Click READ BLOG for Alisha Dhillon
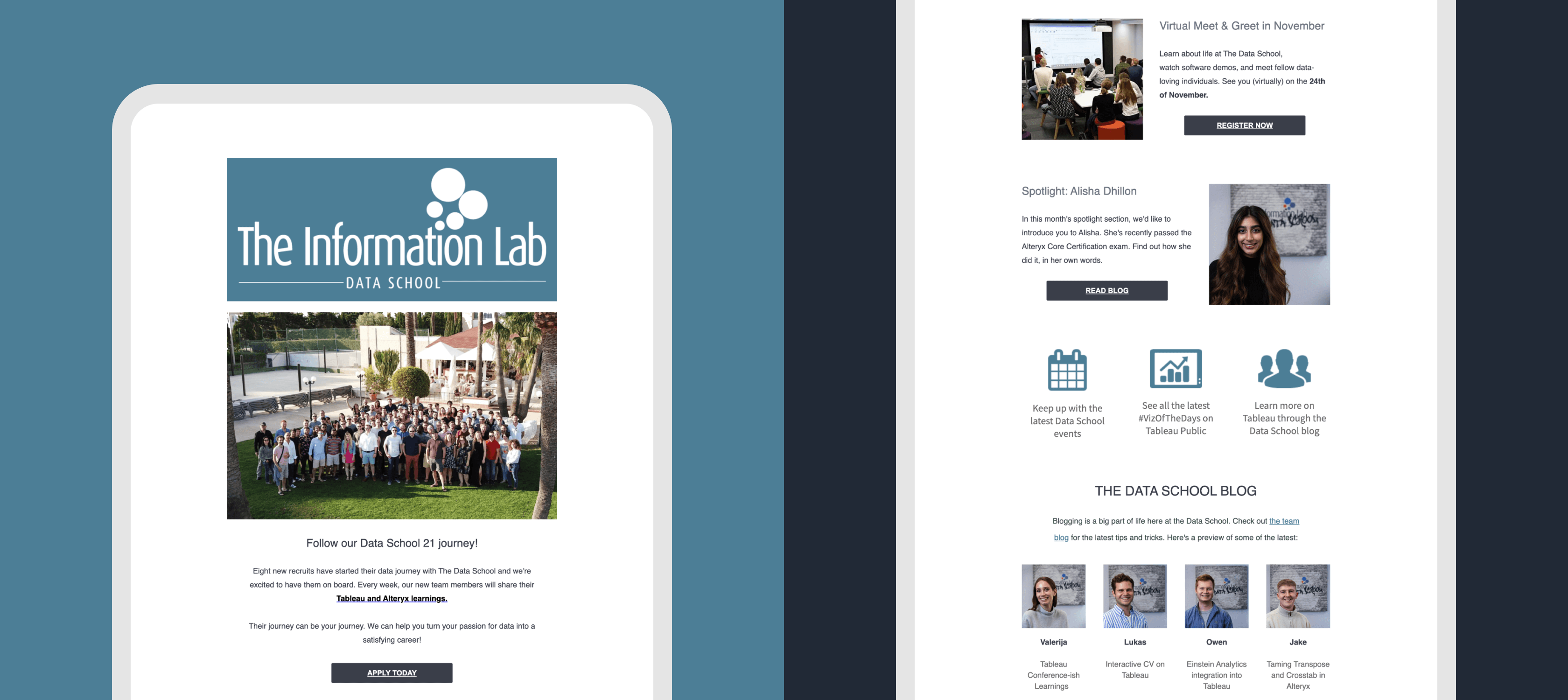 click(1107, 289)
